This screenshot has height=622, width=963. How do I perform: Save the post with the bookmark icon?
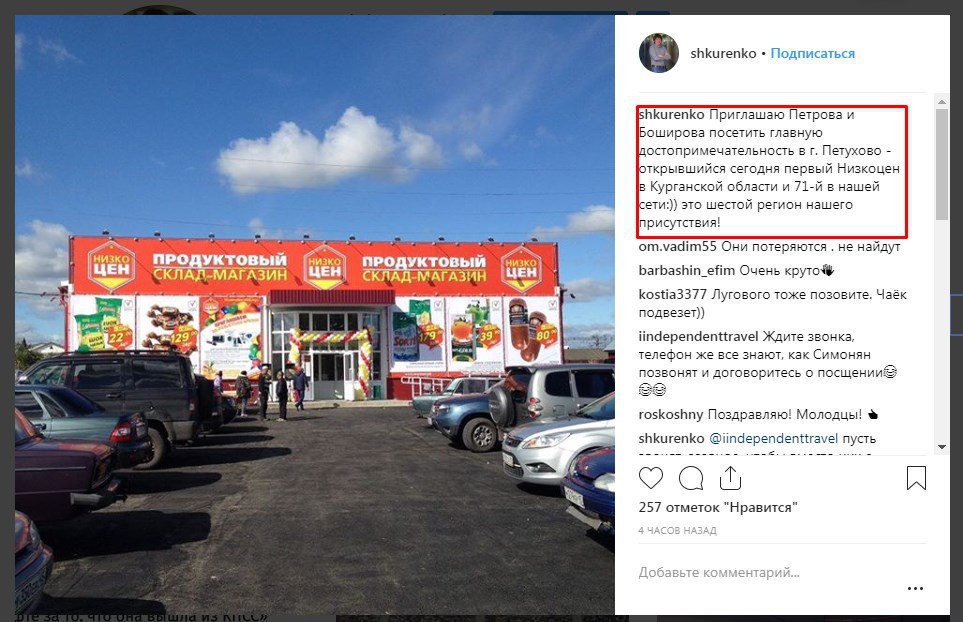(x=916, y=478)
